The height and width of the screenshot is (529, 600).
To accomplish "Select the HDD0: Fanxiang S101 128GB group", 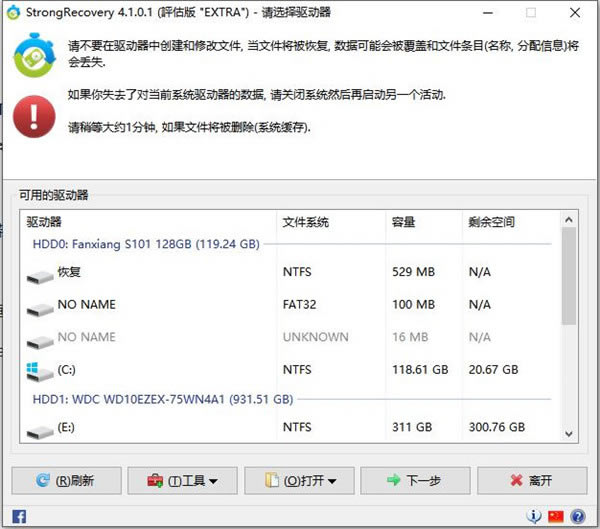I will click(146, 244).
